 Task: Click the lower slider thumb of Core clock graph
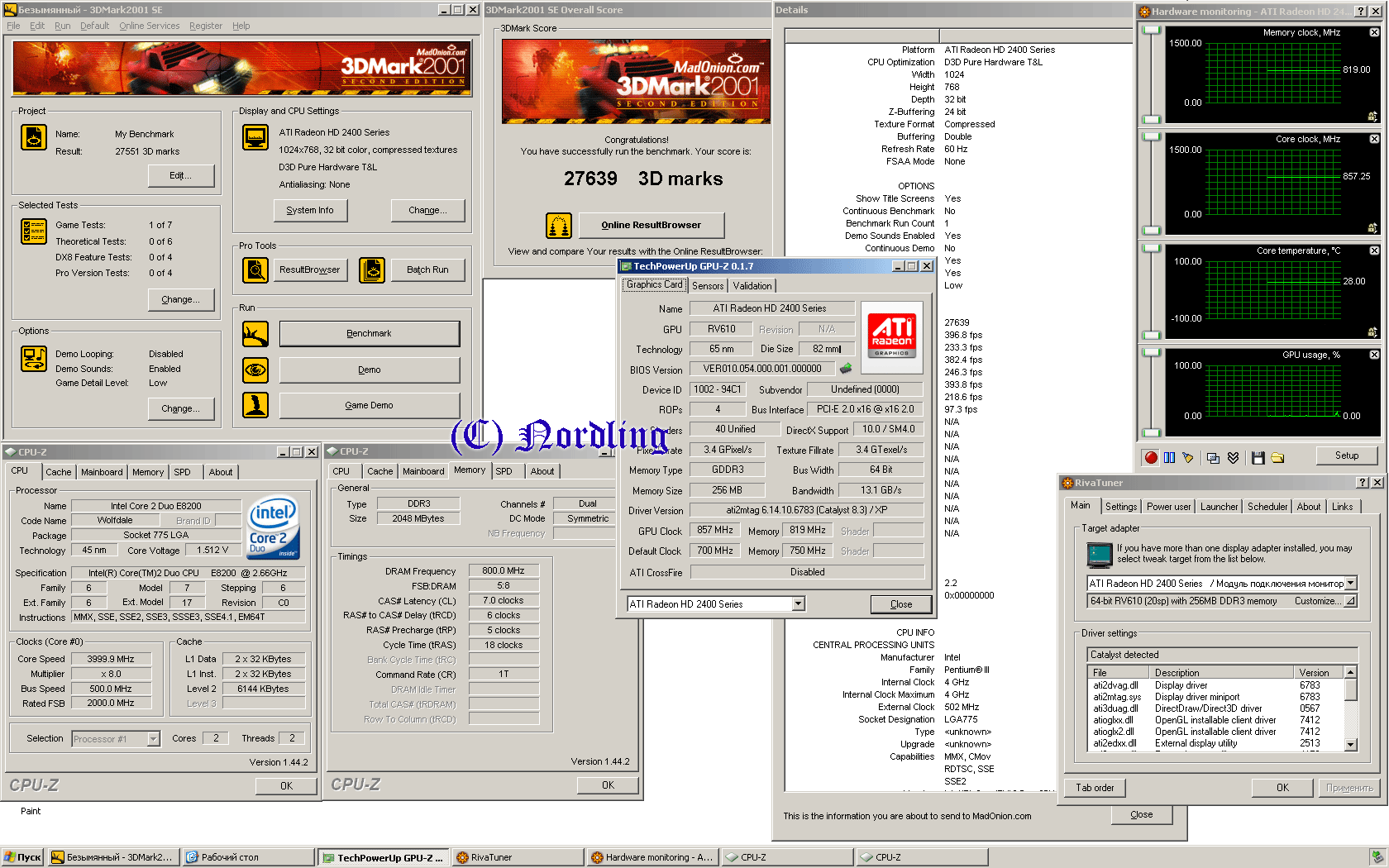(x=1151, y=231)
